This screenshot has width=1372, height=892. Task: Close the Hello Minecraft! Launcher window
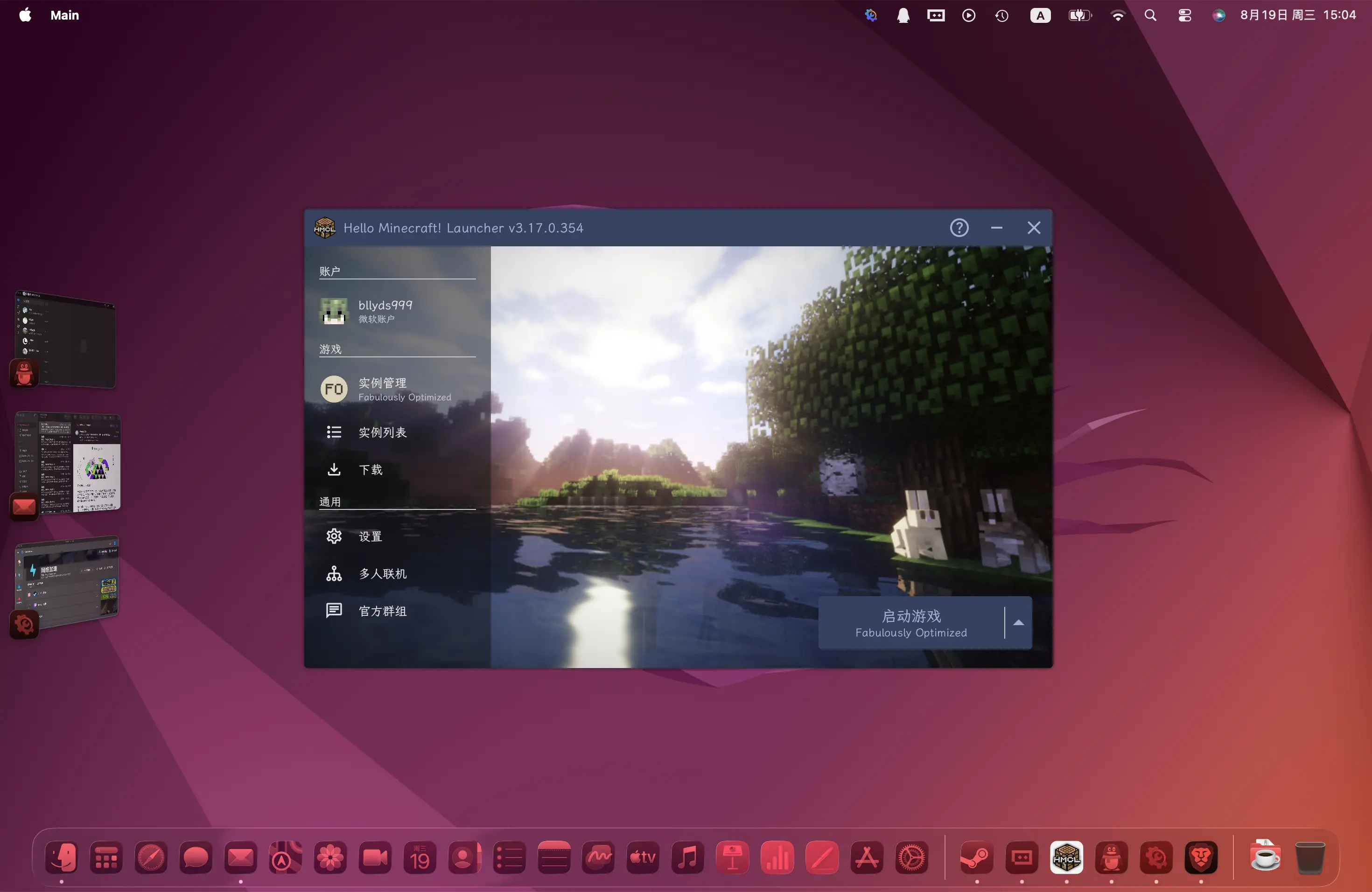1034,228
